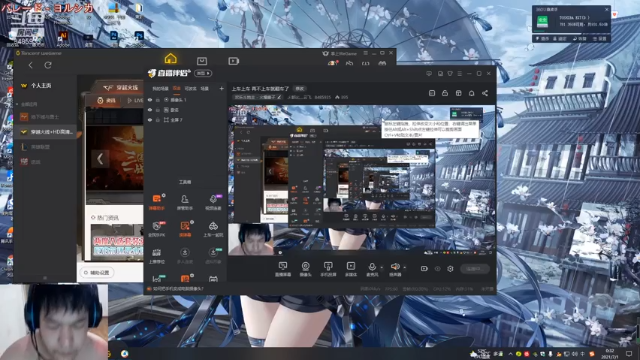The width and height of the screenshot is (640, 360).
Task: Open streaming settings gear
Action: point(450,269)
